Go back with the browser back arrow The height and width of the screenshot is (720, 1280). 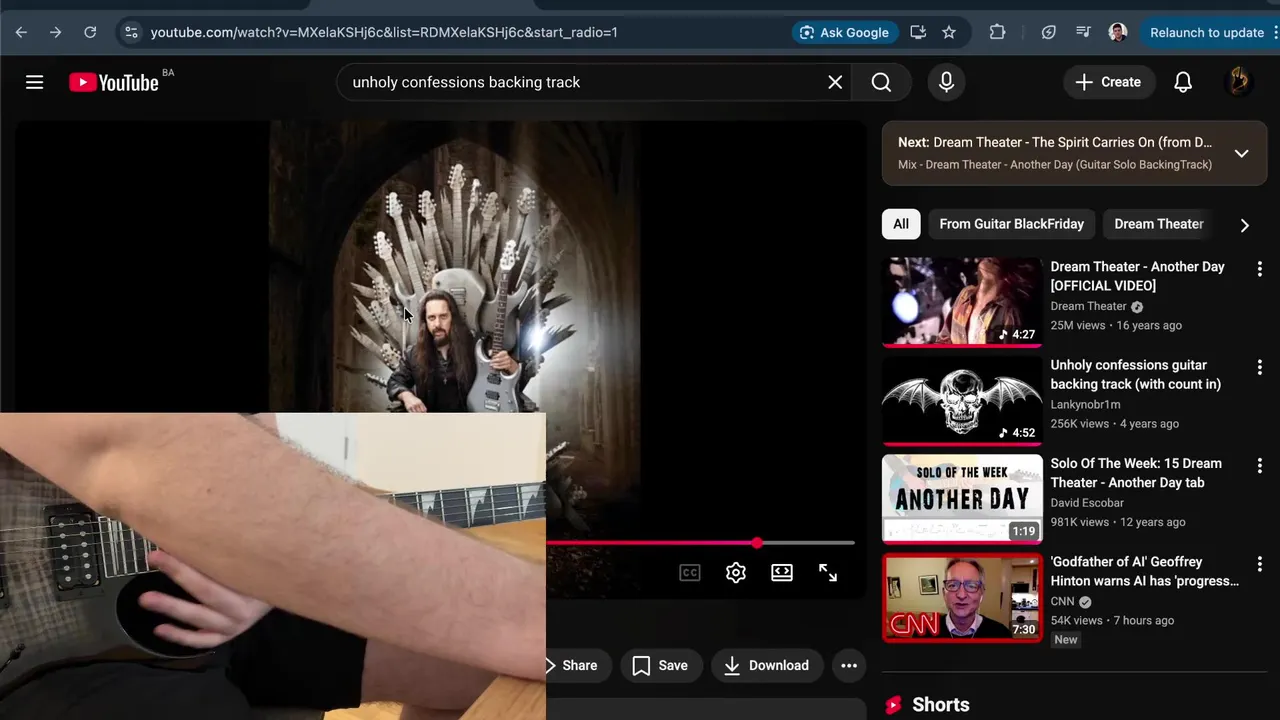(21, 32)
